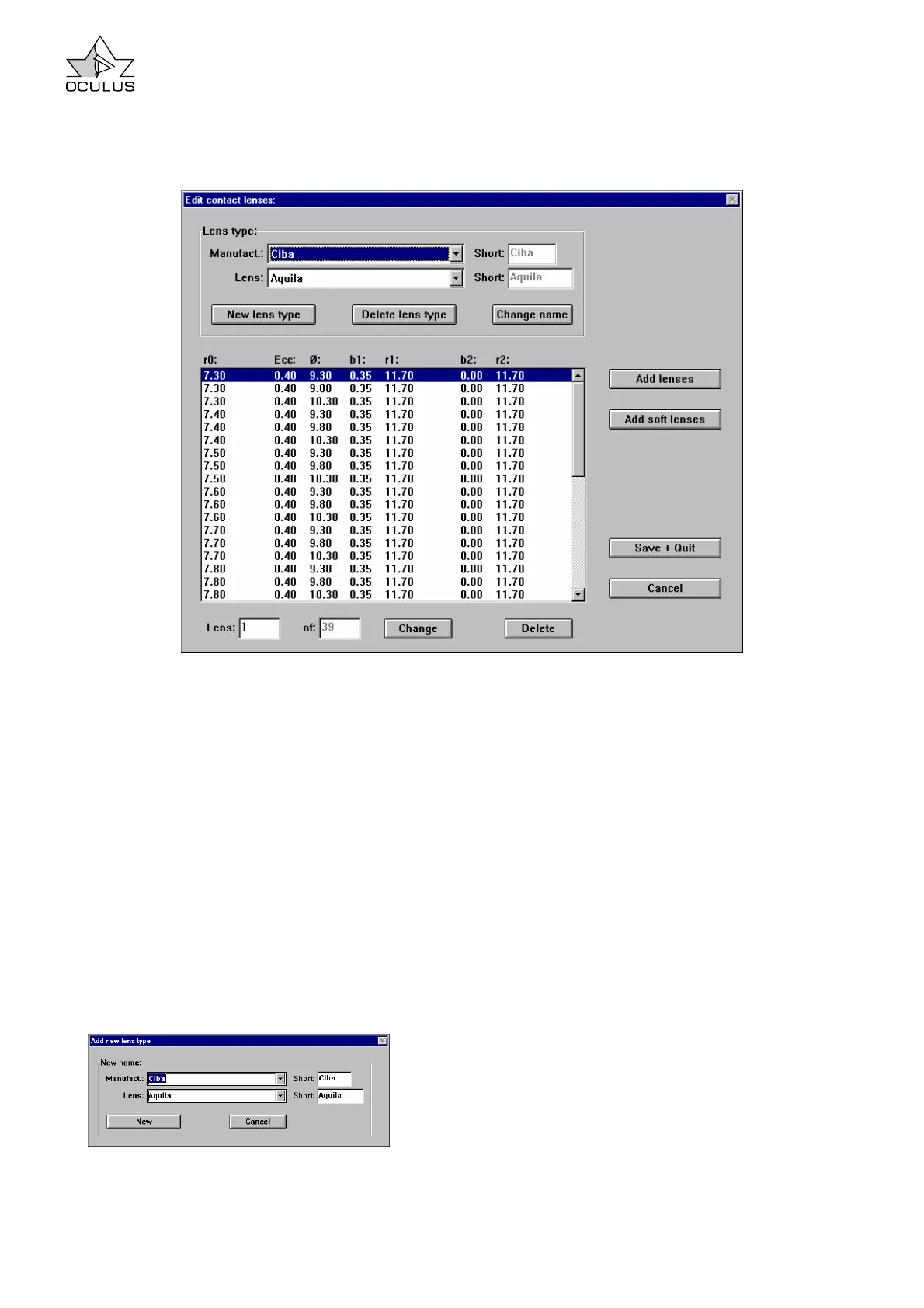The width and height of the screenshot is (924, 1308).
Task: Click the lens list scroll up arrow
Action: (578, 376)
